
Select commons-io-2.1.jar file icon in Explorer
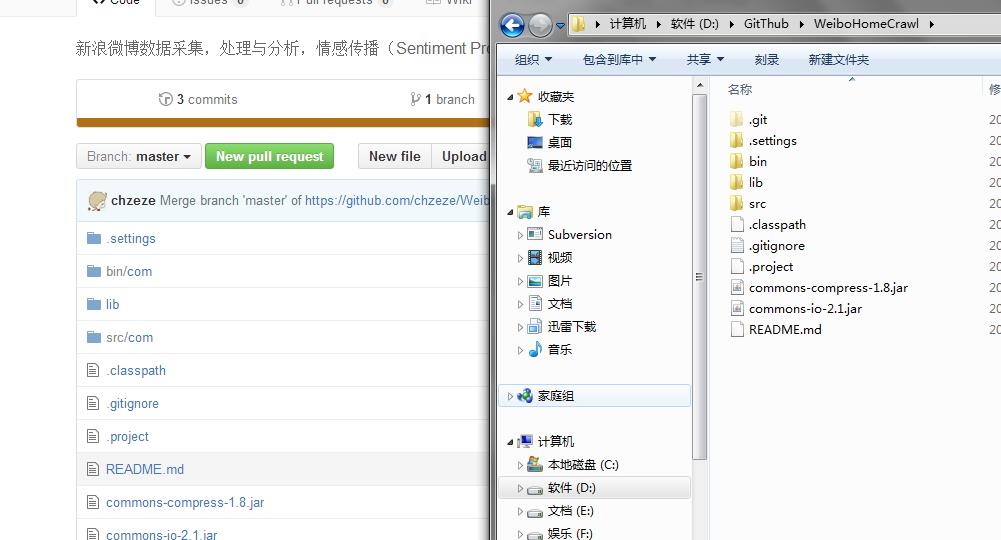pyautogui.click(x=737, y=308)
